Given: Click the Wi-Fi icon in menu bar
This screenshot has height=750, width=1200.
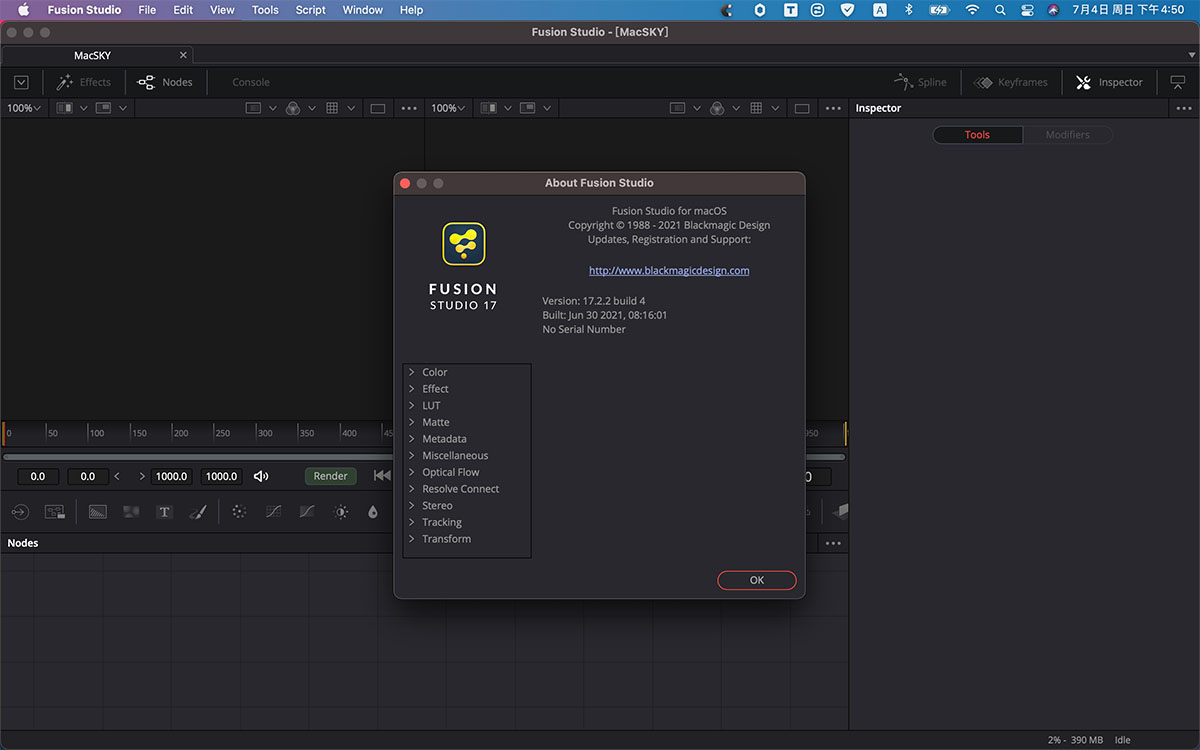Looking at the screenshot, I should (x=972, y=10).
